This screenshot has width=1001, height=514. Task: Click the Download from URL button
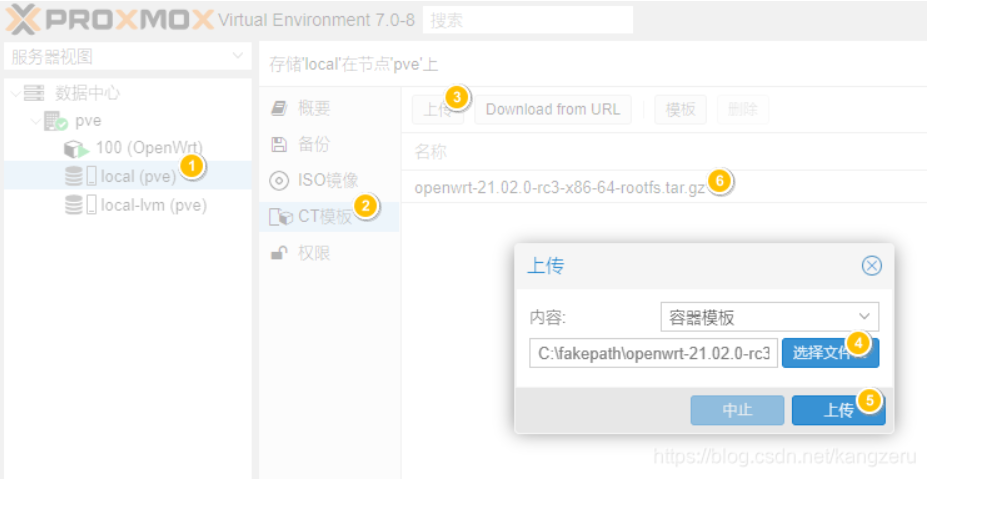(x=552, y=109)
